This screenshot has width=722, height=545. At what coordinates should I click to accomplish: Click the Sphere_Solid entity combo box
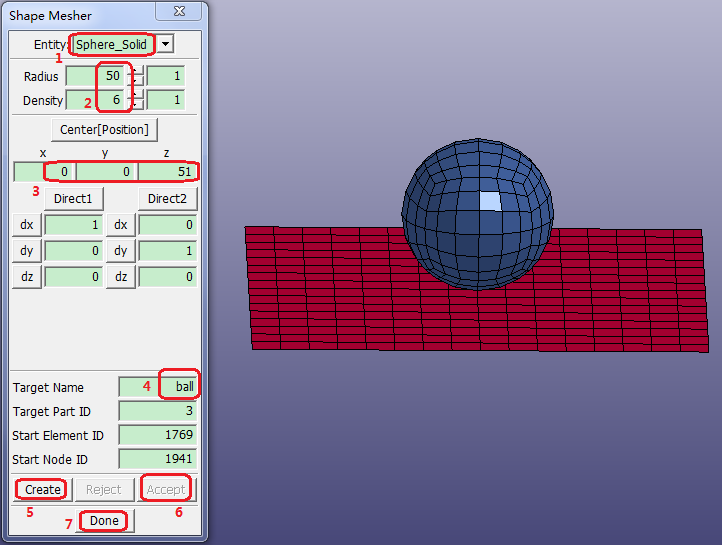tap(111, 44)
